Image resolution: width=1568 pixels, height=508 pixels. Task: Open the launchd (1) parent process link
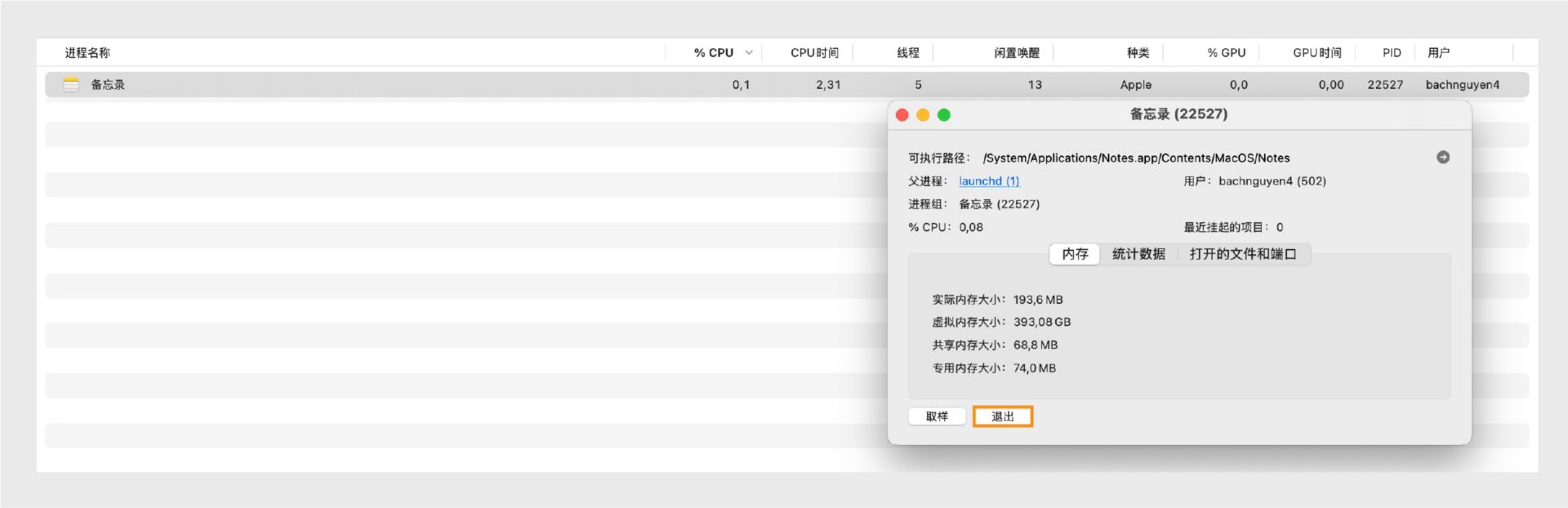click(989, 181)
